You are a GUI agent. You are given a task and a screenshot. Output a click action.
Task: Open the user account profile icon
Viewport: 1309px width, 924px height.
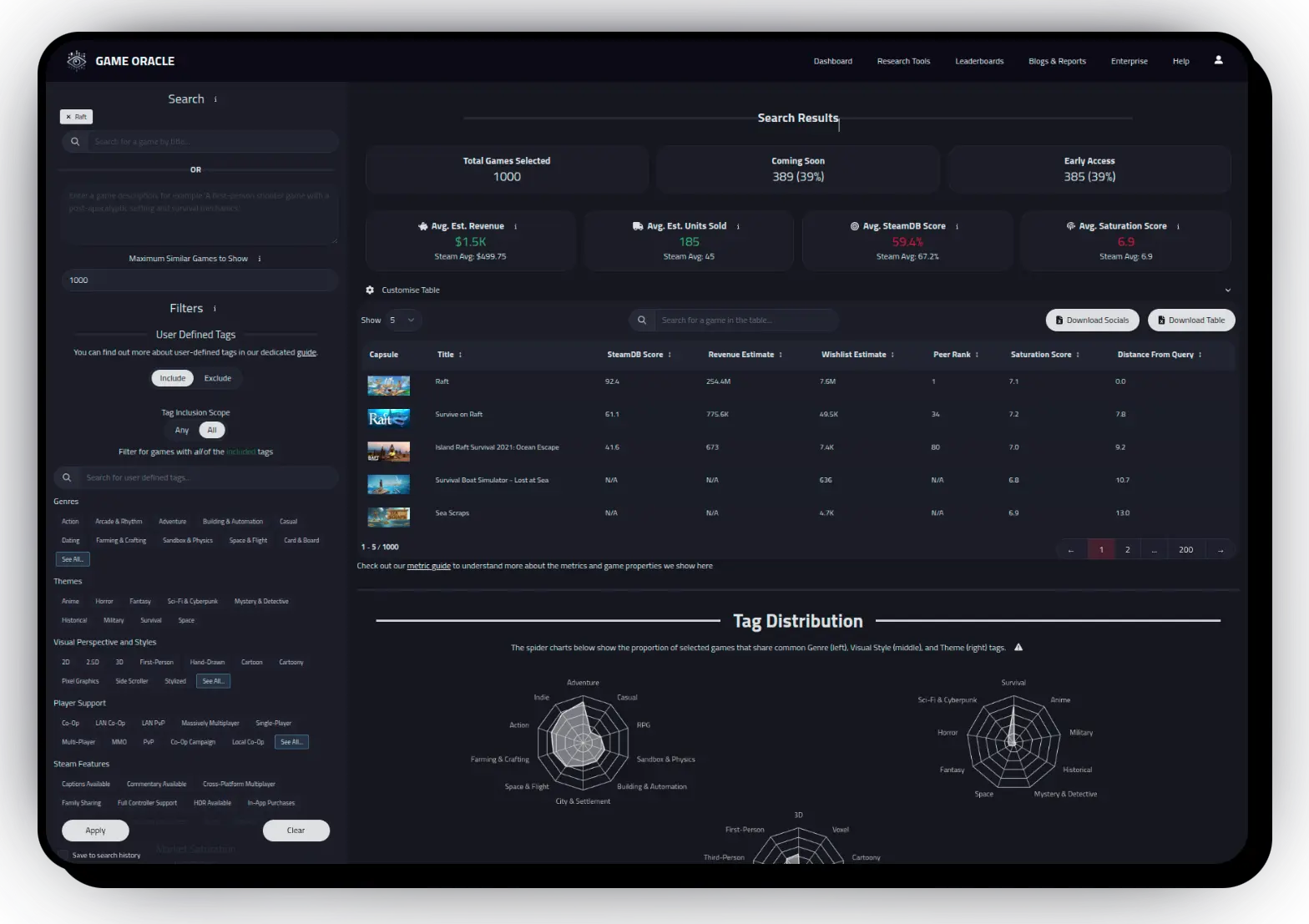coord(1218,60)
